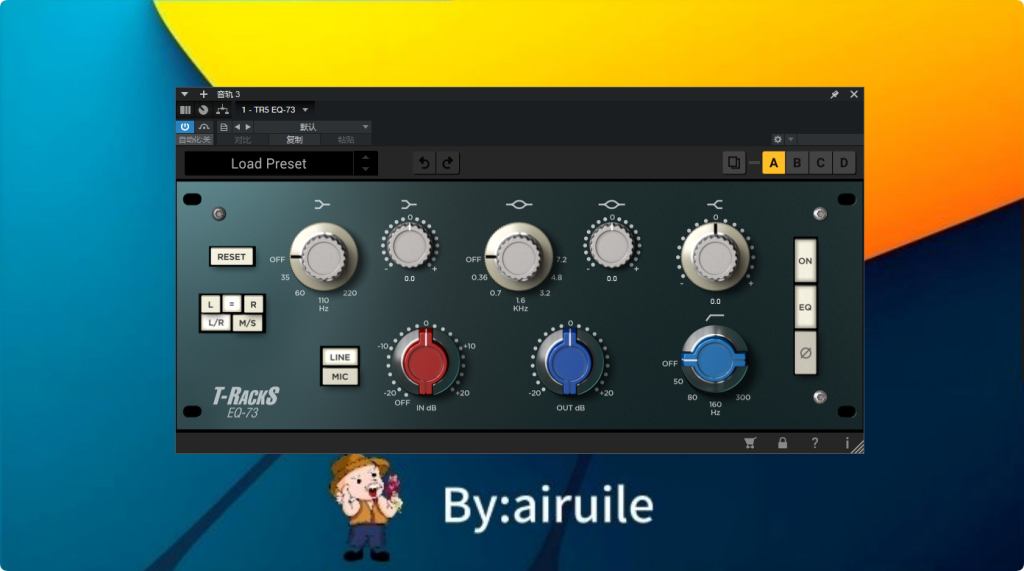This screenshot has width=1024, height=571.
Task: Select MIC input mode
Action: pos(340,376)
